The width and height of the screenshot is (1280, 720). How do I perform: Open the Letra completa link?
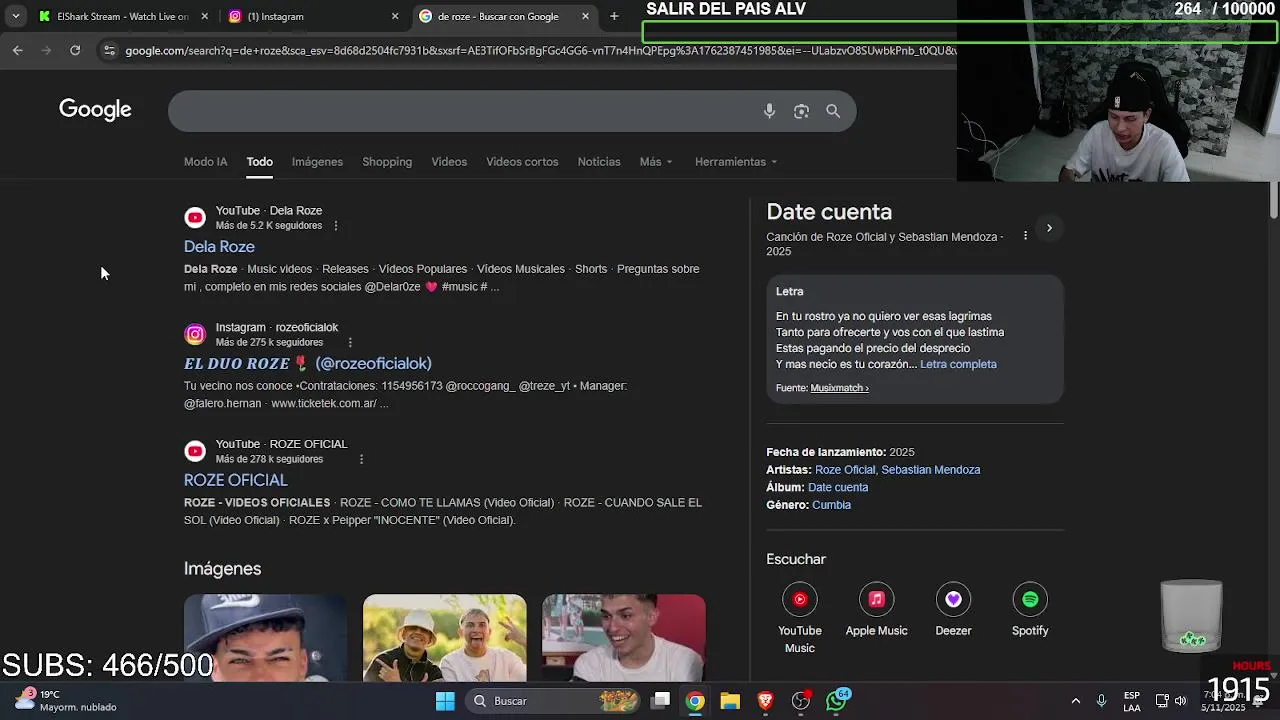pyautogui.click(x=958, y=364)
